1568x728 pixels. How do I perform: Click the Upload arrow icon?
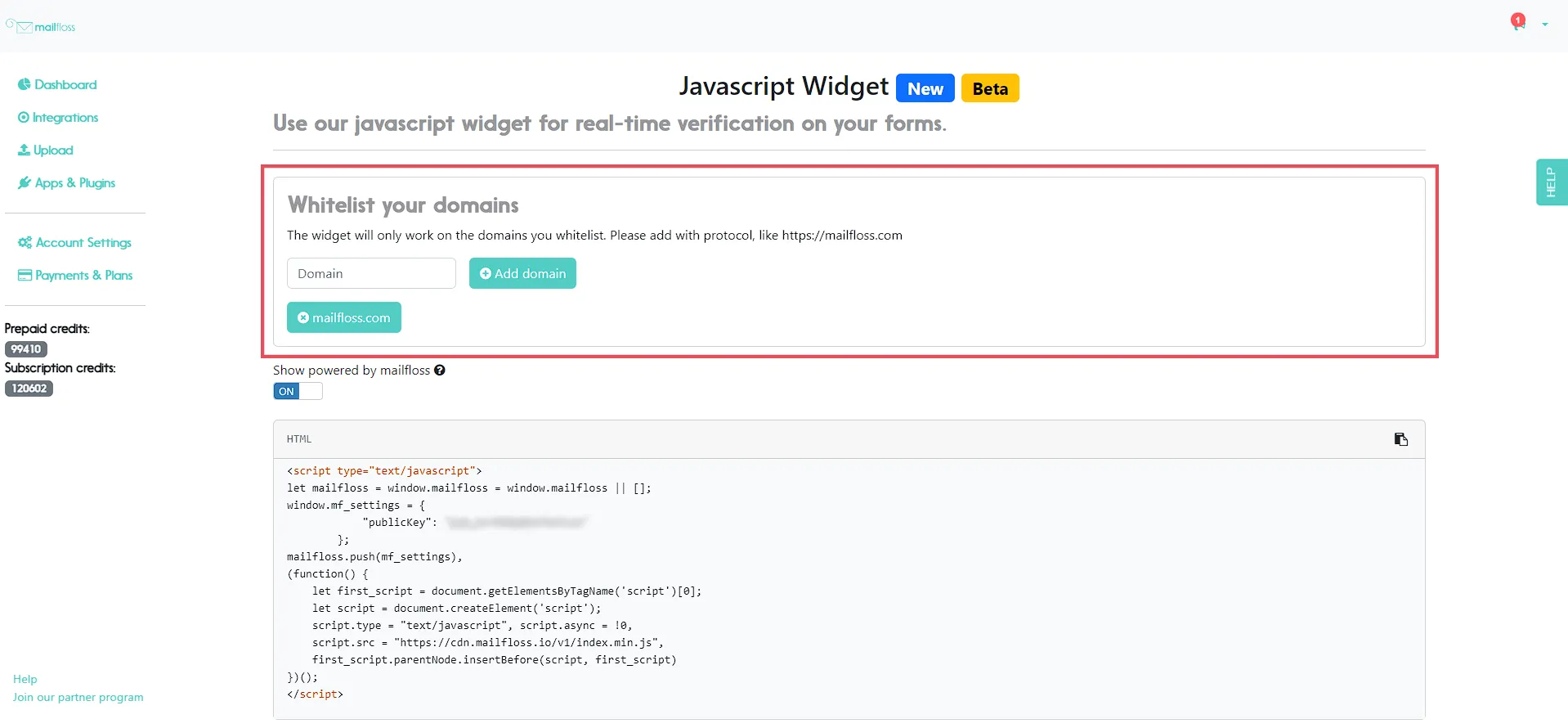tap(24, 151)
